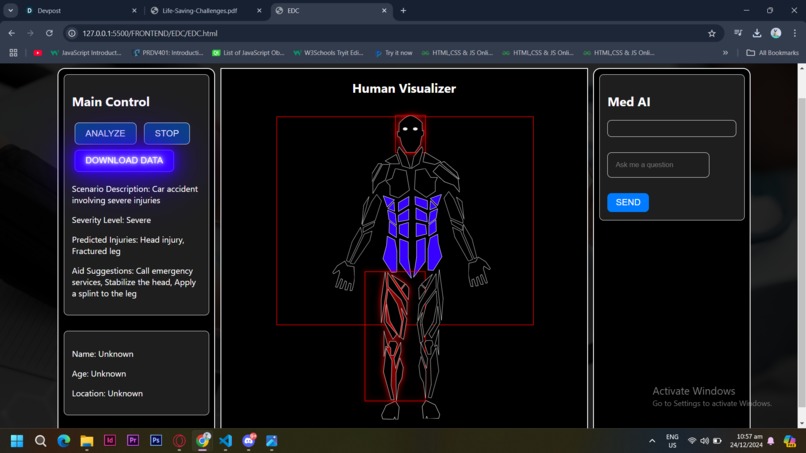Launch Microsoft Edge from the taskbar

pyautogui.click(x=64, y=441)
